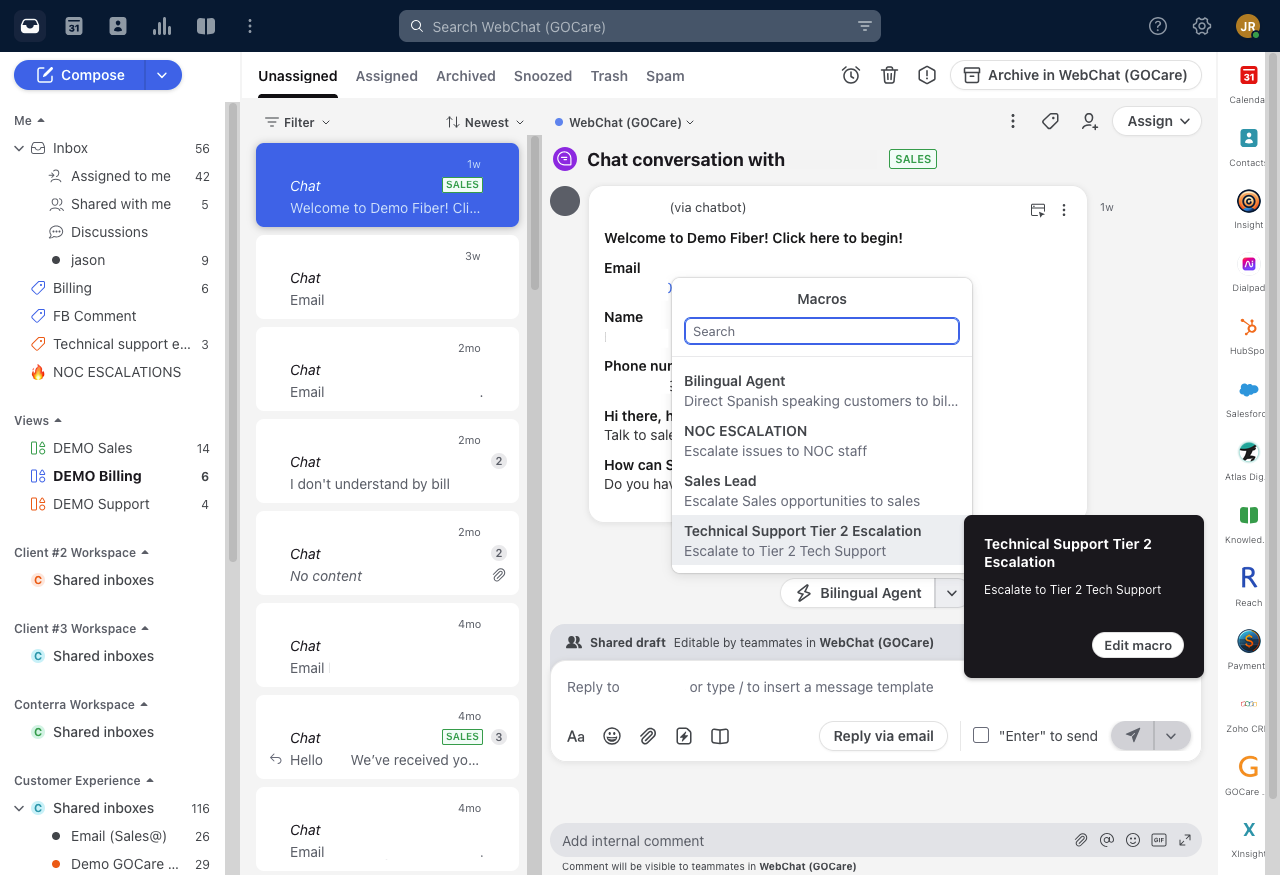Insert emoji in reply composer
This screenshot has width=1280, height=875.
[x=612, y=736]
